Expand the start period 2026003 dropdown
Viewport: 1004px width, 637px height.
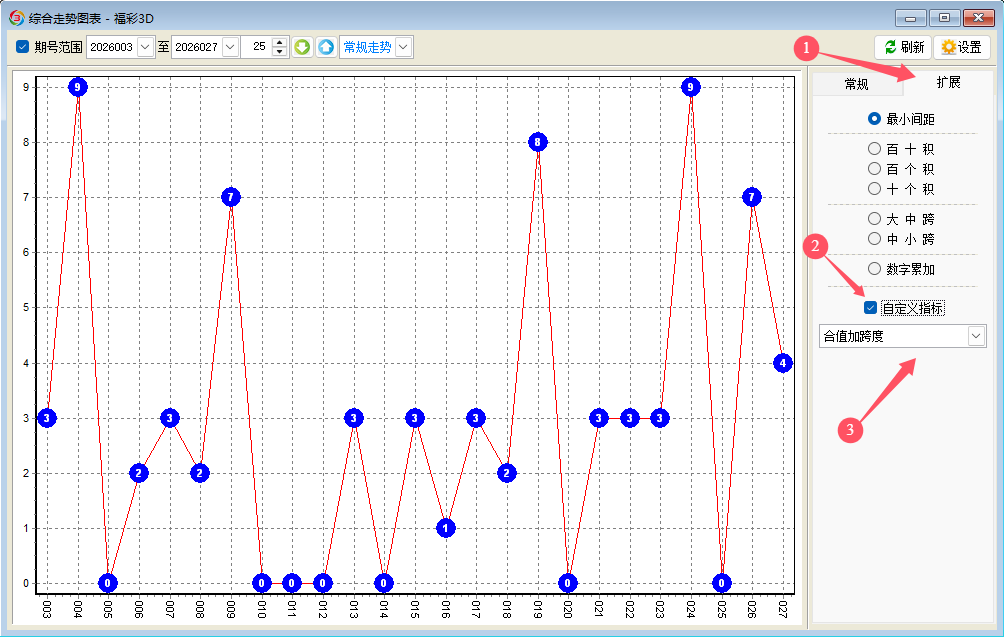pos(145,47)
